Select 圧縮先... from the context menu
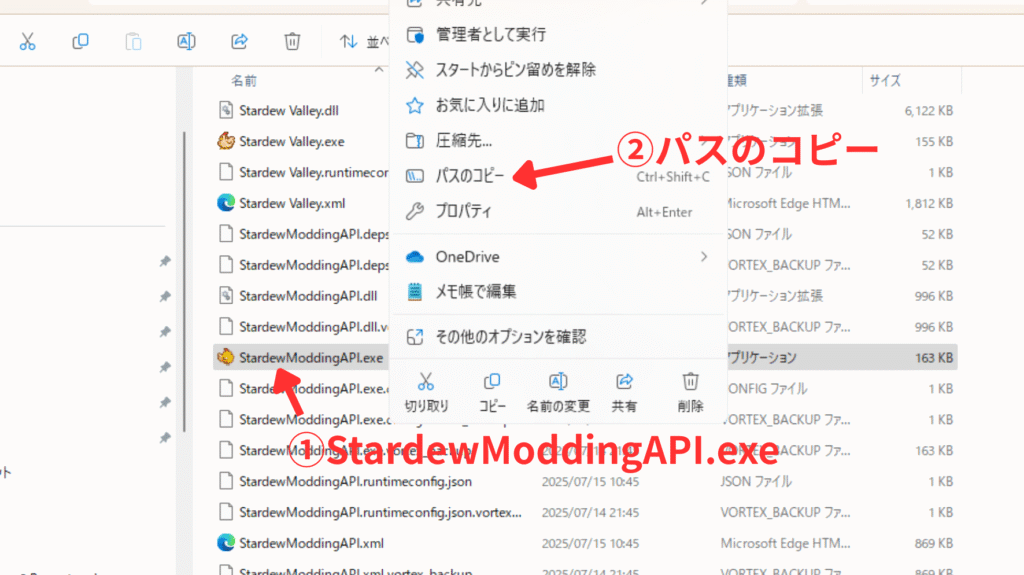The width and height of the screenshot is (1024, 575). click(x=558, y=140)
